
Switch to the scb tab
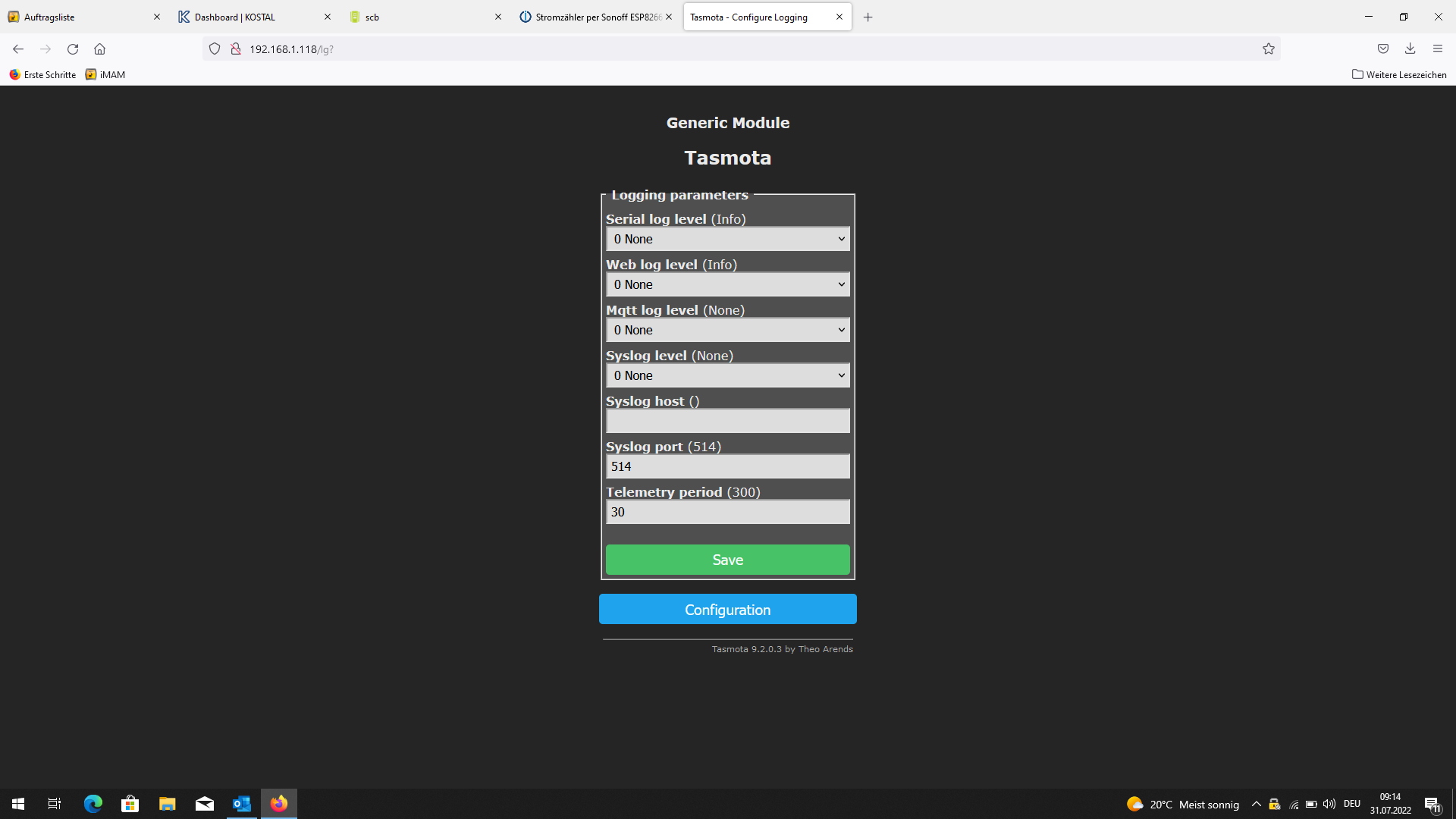pyautogui.click(x=425, y=17)
